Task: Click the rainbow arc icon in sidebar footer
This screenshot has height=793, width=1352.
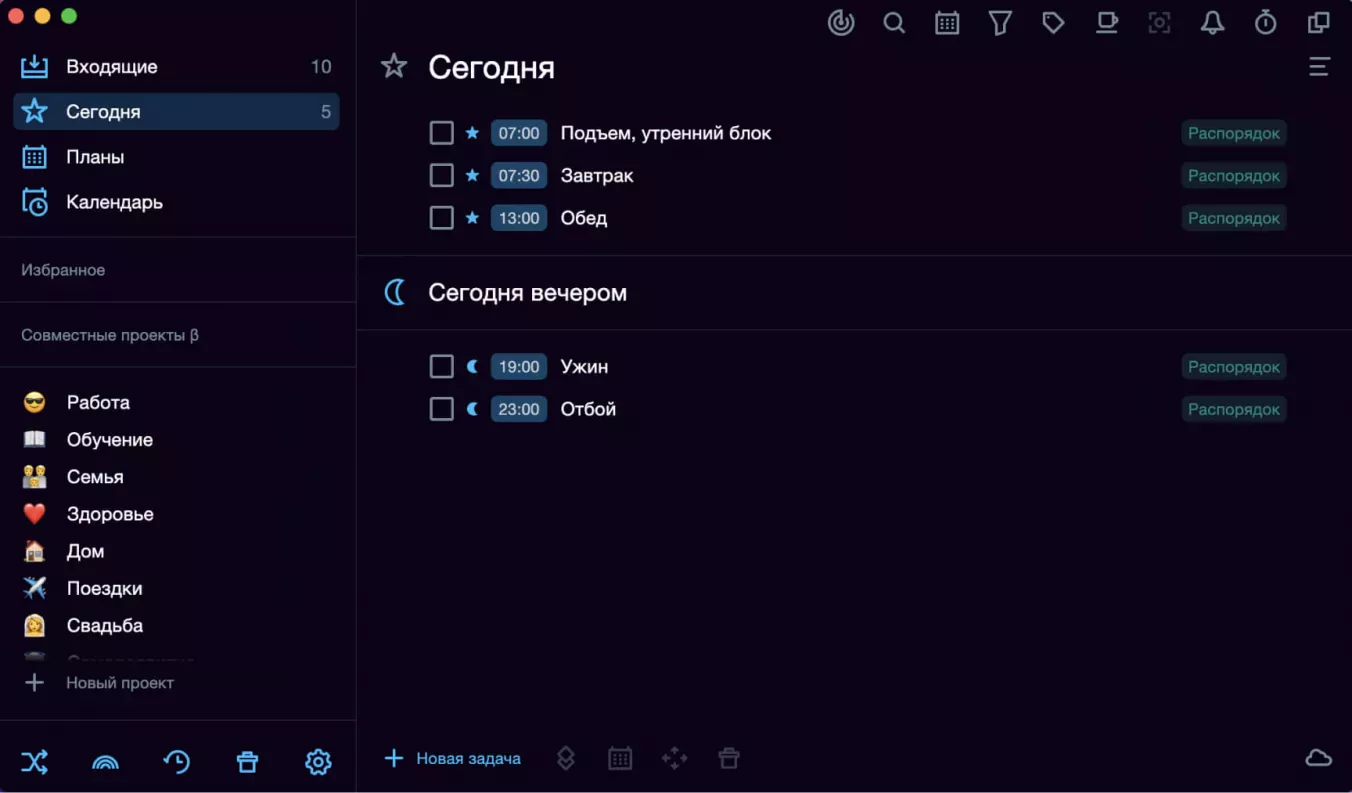Action: pos(105,763)
